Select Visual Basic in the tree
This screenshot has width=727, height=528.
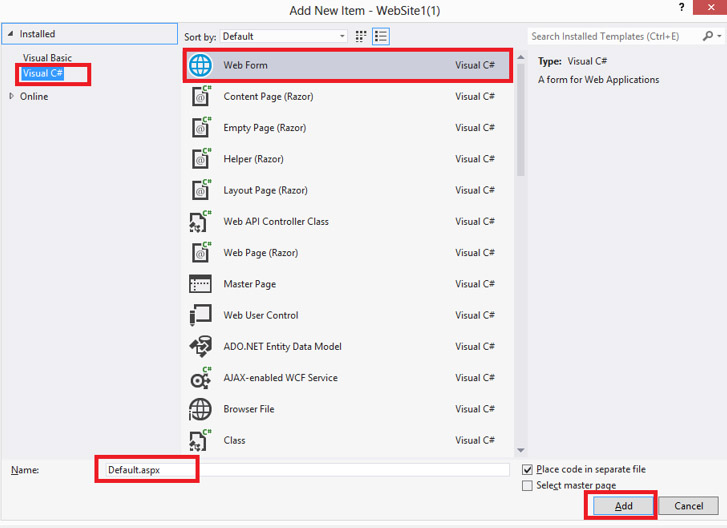[47, 58]
